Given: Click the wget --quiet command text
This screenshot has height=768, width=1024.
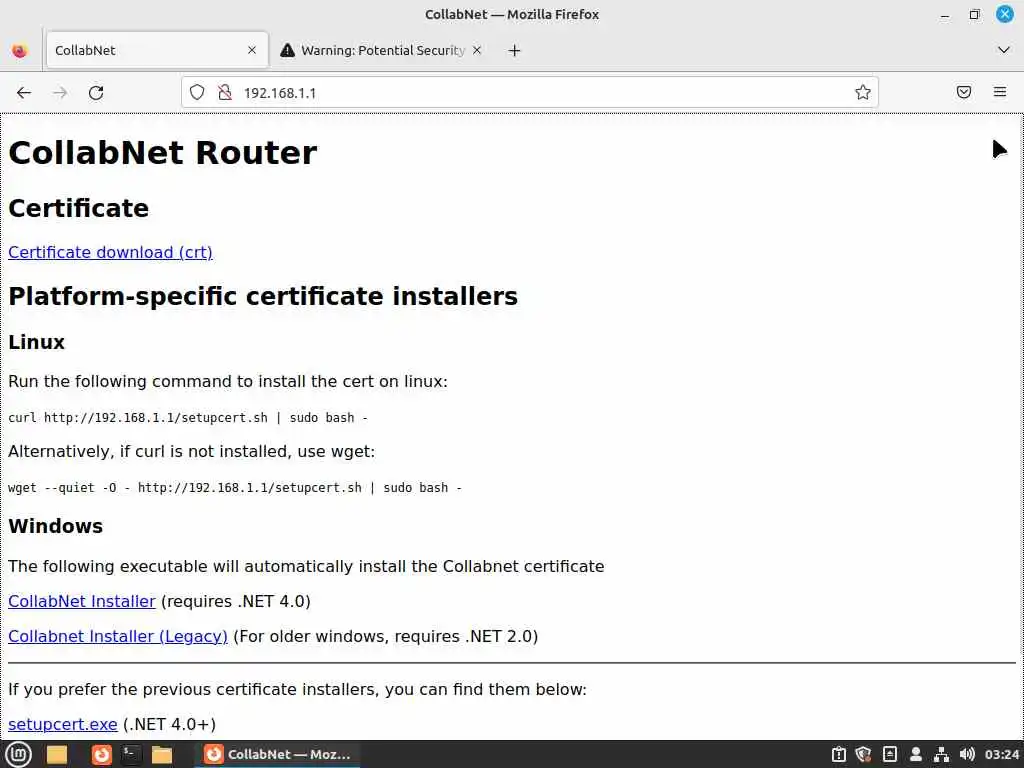Looking at the screenshot, I should 235,488.
